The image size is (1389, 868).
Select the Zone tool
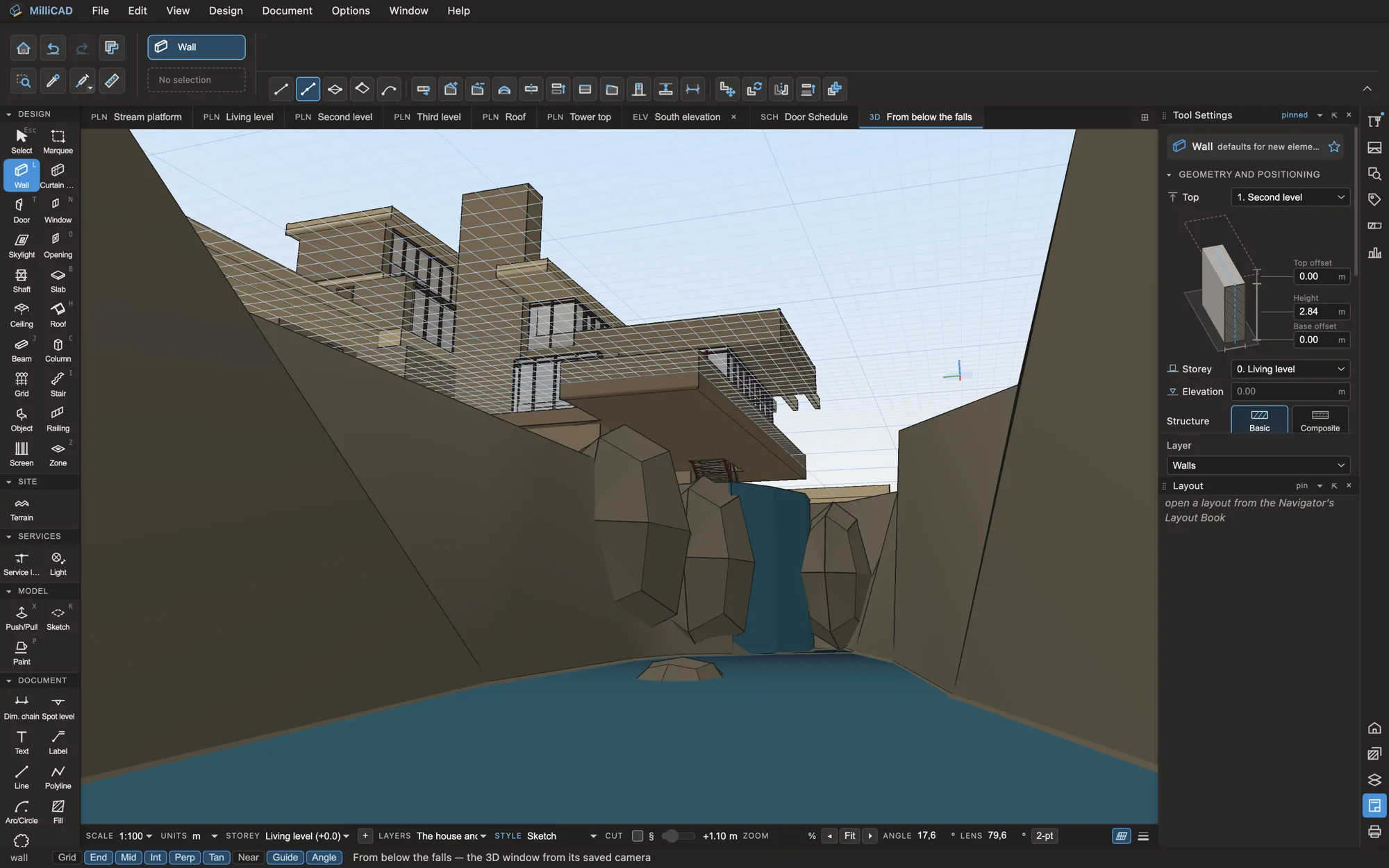[x=58, y=453]
